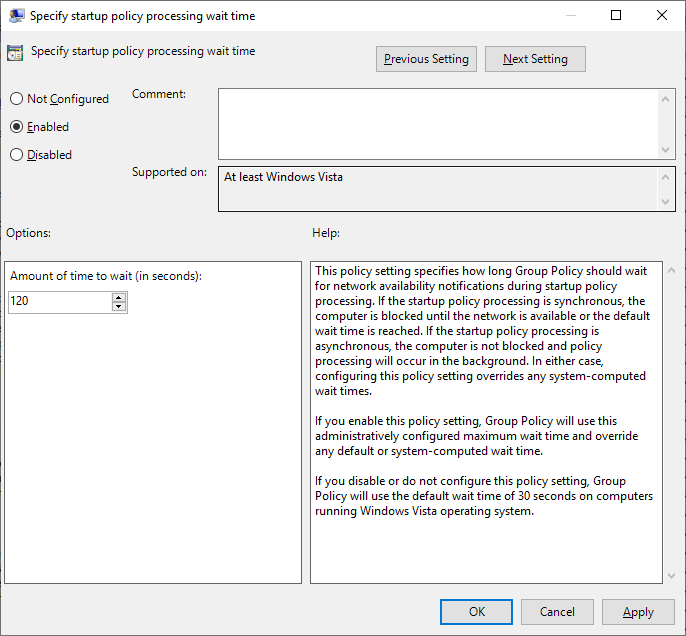Click the Help text first paragraph

(482, 331)
